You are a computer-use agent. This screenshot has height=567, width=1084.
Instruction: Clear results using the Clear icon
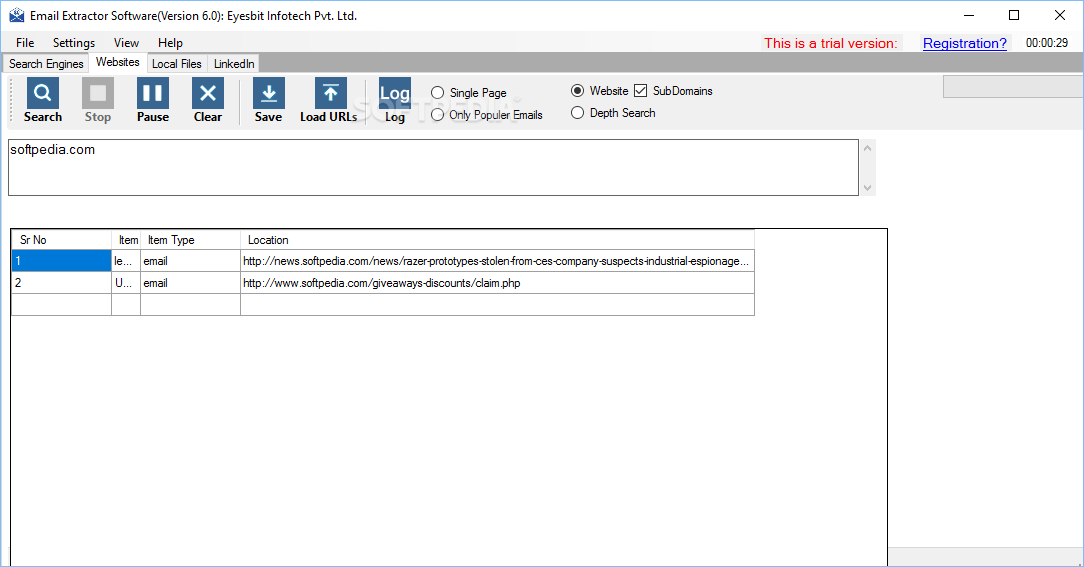pyautogui.click(x=207, y=93)
